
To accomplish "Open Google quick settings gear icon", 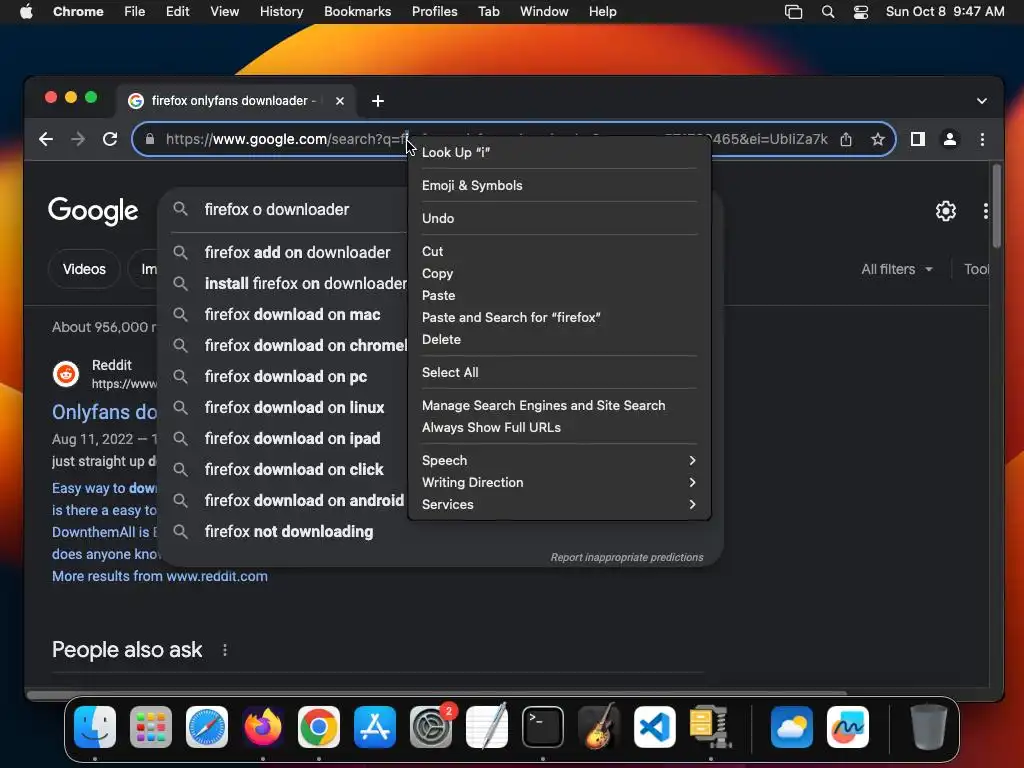I will click(946, 211).
